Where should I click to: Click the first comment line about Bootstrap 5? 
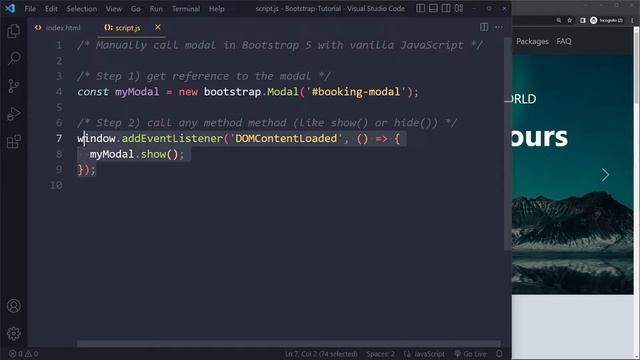(x=280, y=45)
